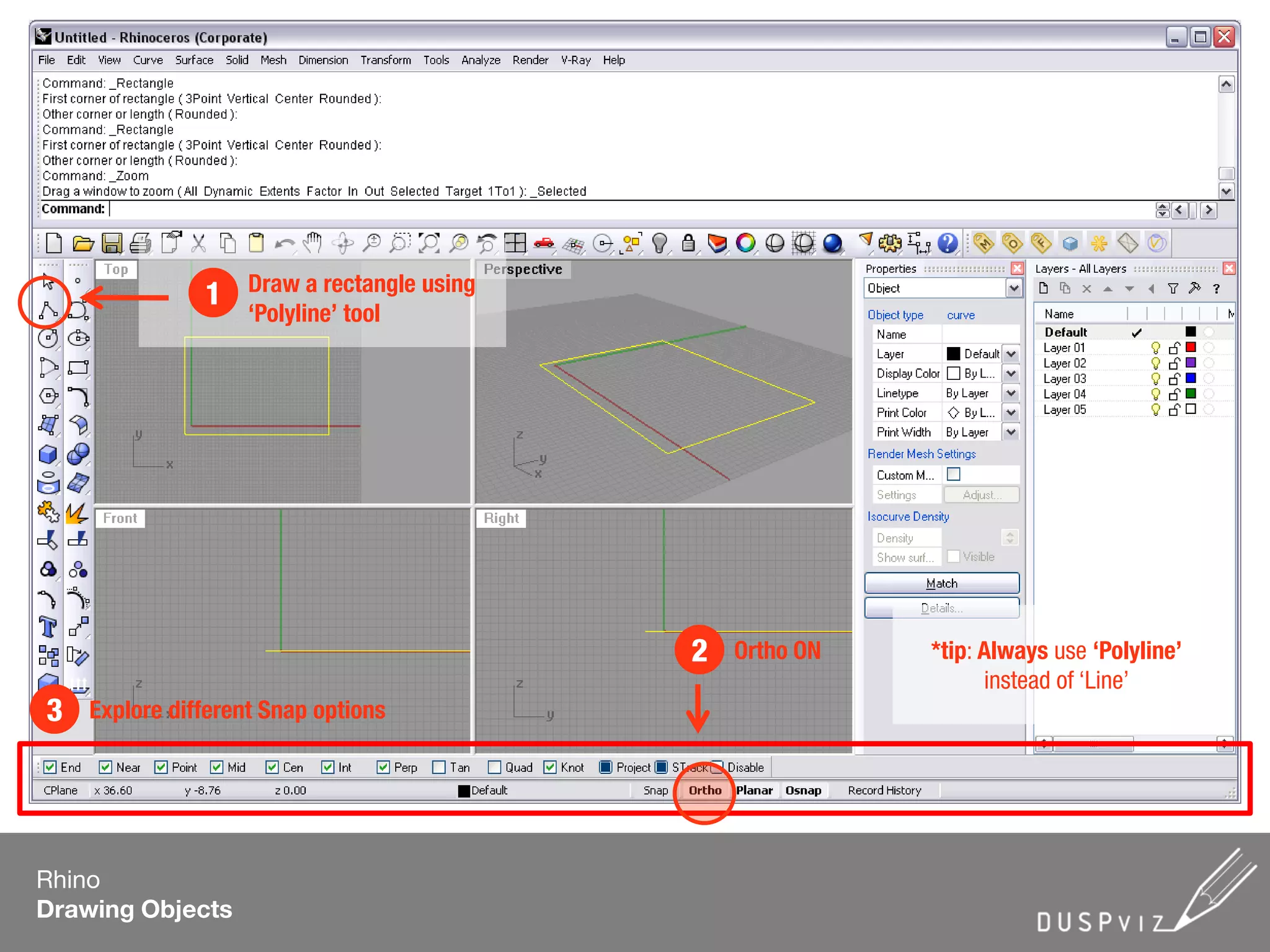The width and height of the screenshot is (1270, 952).
Task: Open file with the folder icon
Action: coord(83,243)
